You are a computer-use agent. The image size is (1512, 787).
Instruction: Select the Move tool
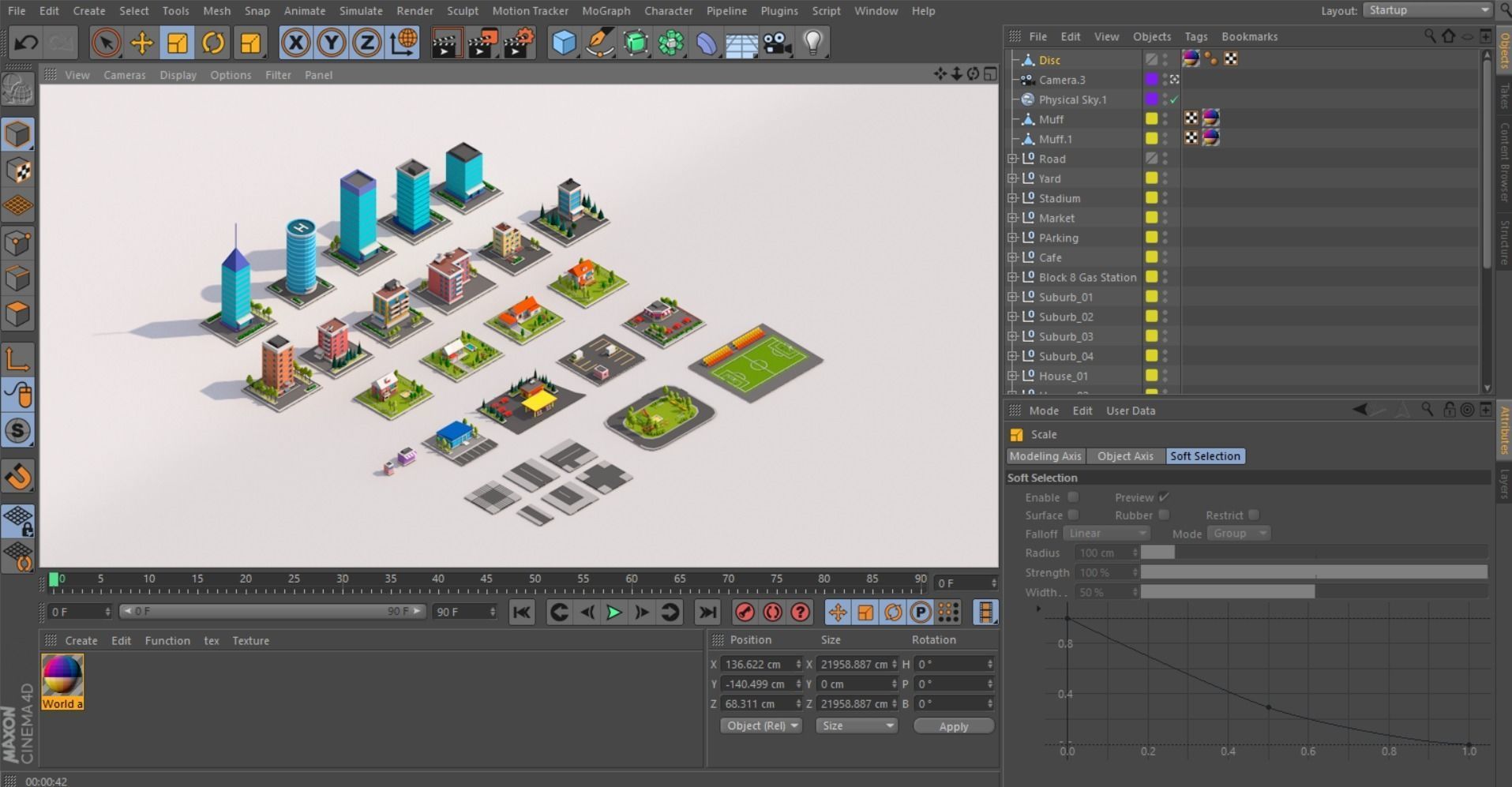pyautogui.click(x=142, y=43)
